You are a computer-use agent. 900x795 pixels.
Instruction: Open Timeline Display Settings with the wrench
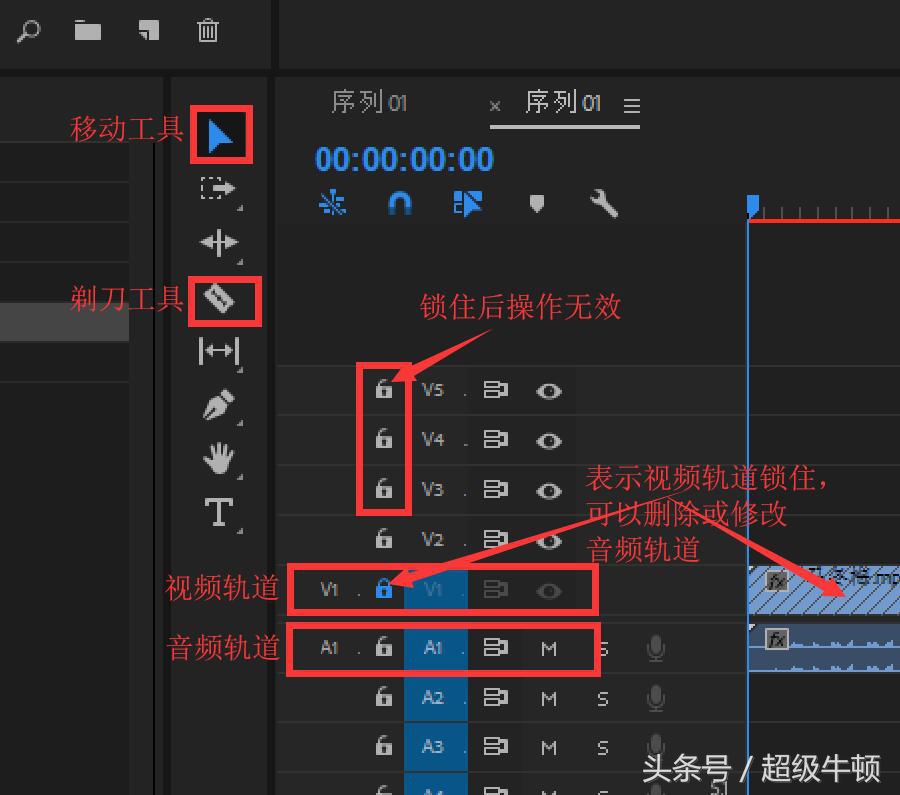click(602, 203)
